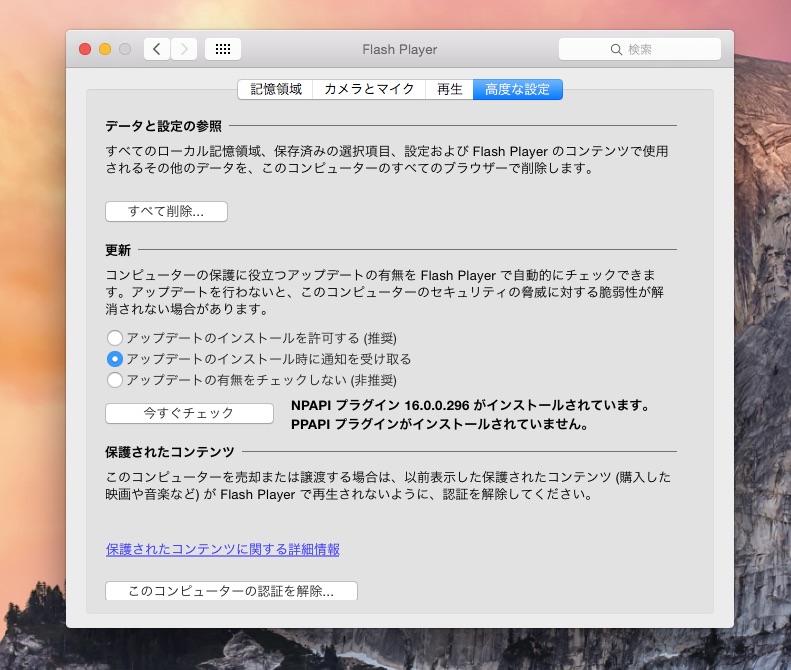Click the magnifier icon in search field
Screen dimensions: 791x670
pos(616,49)
